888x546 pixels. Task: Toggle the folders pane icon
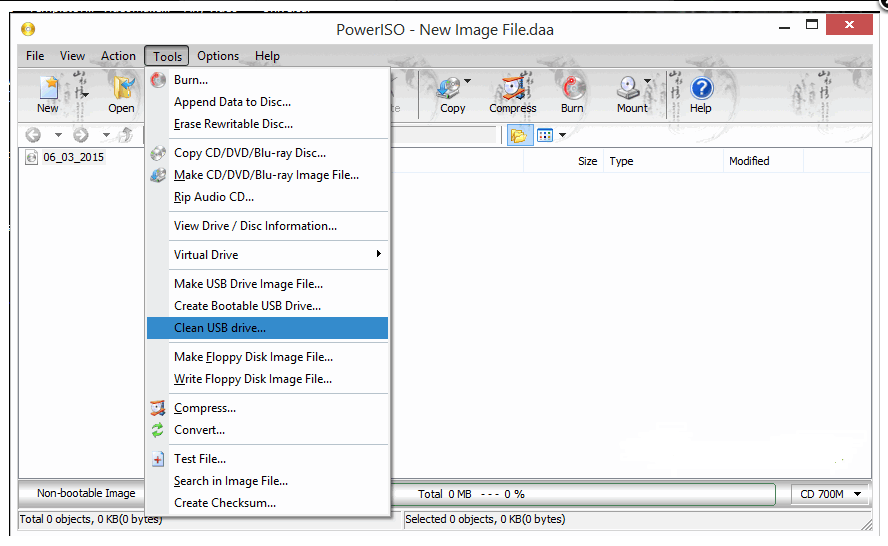point(518,135)
